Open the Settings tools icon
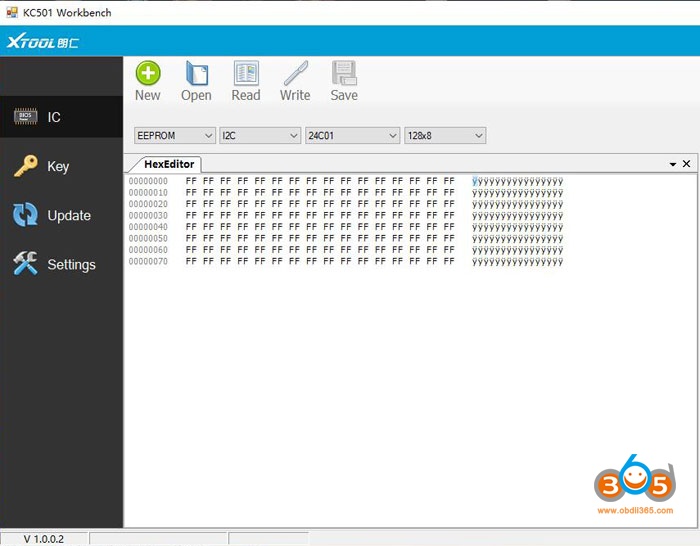The height and width of the screenshot is (546, 700). click(x=25, y=263)
